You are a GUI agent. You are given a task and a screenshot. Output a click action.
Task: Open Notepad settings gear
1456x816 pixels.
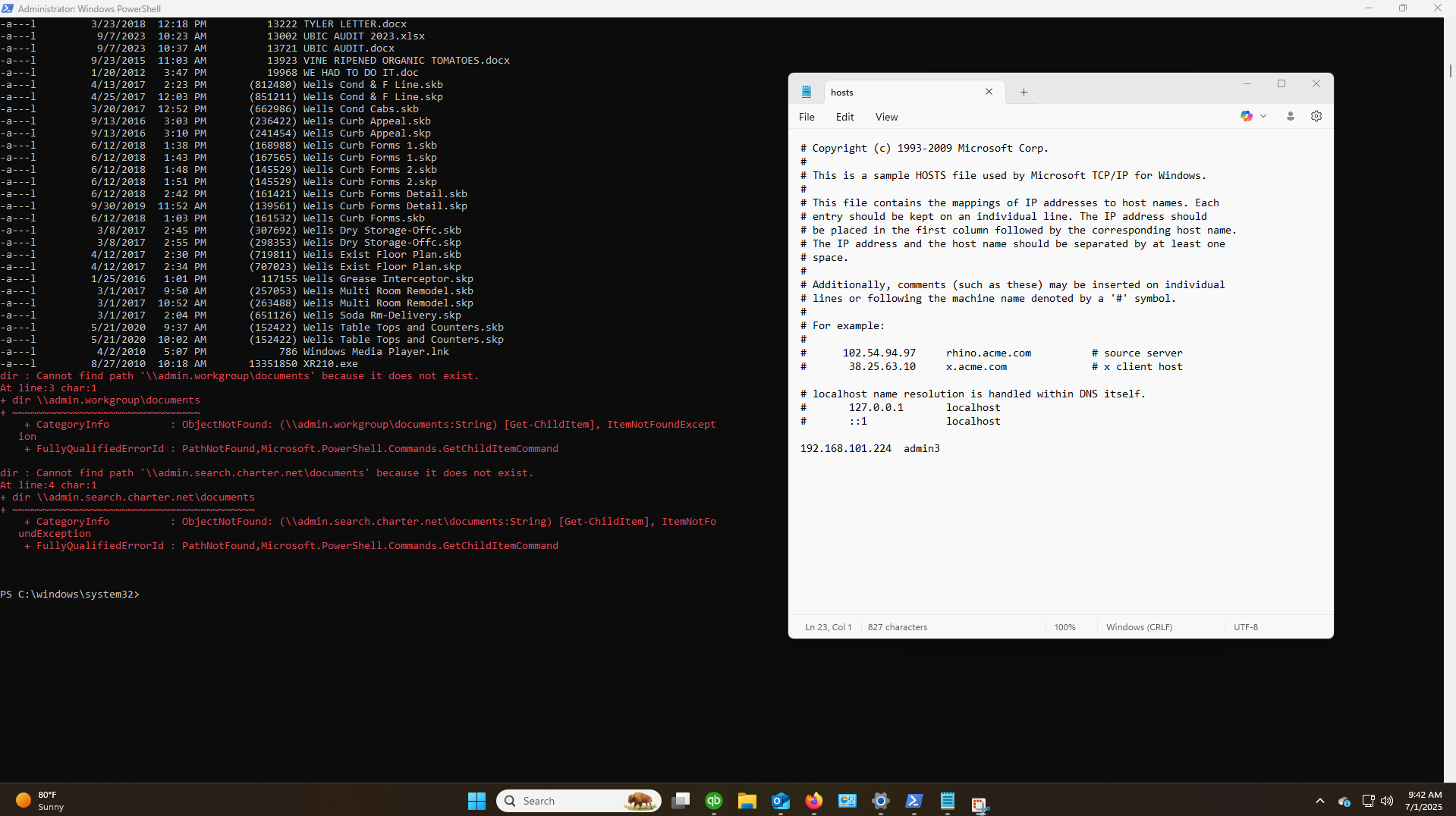(1316, 116)
